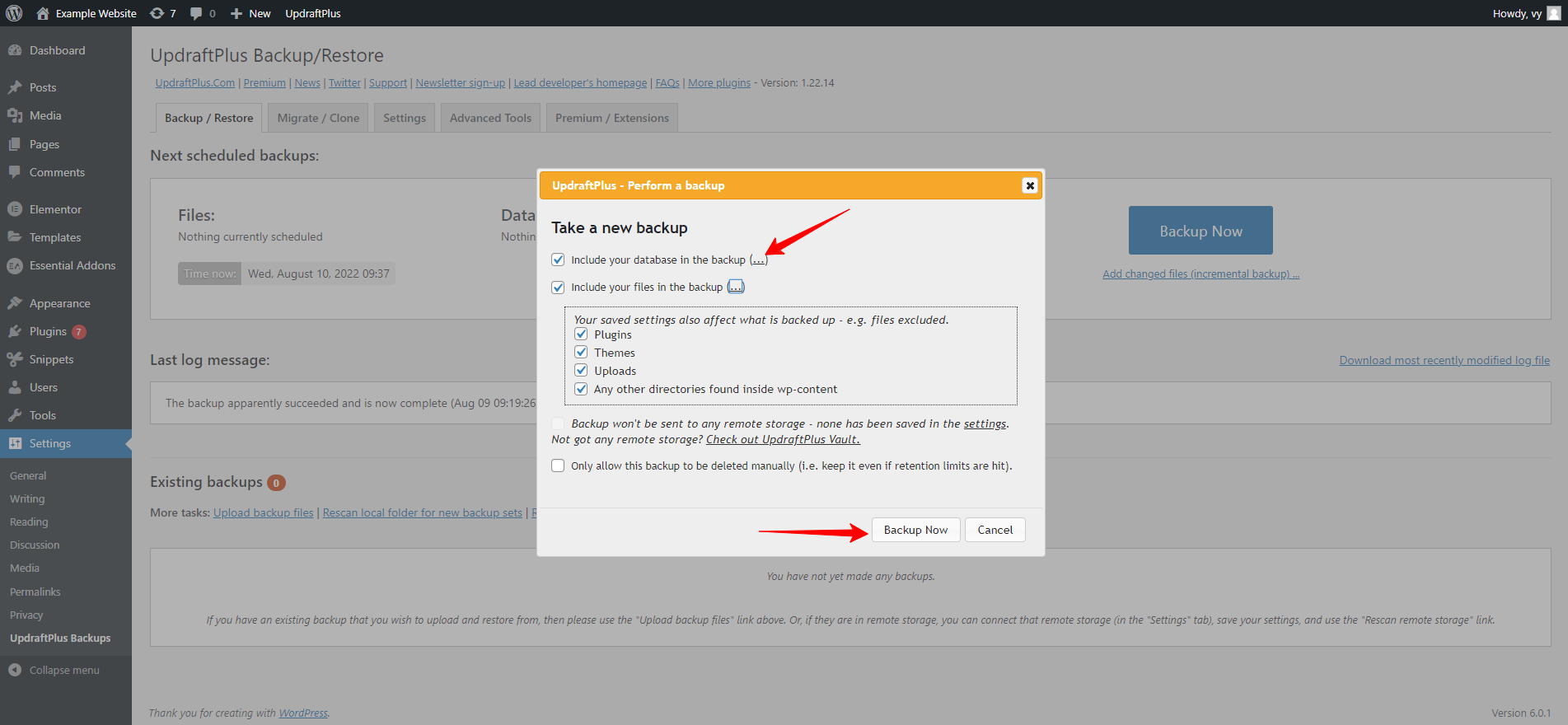Uncheck Any other directories inside wp-content
This screenshot has height=725, width=1568.
(581, 389)
